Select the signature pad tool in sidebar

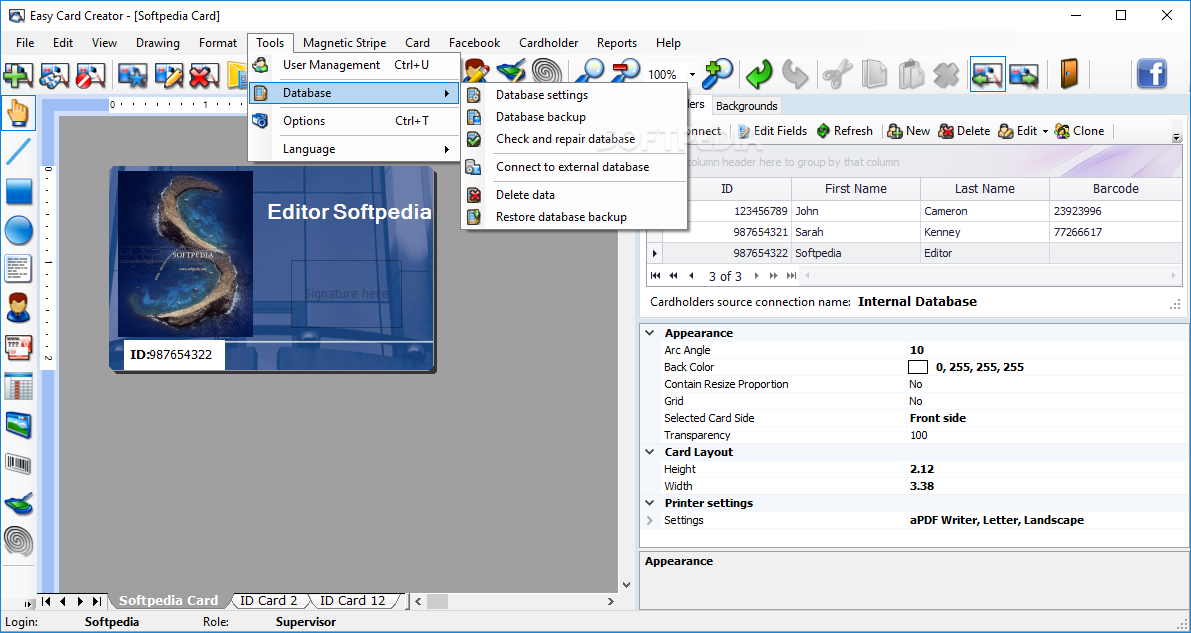pos(18,502)
